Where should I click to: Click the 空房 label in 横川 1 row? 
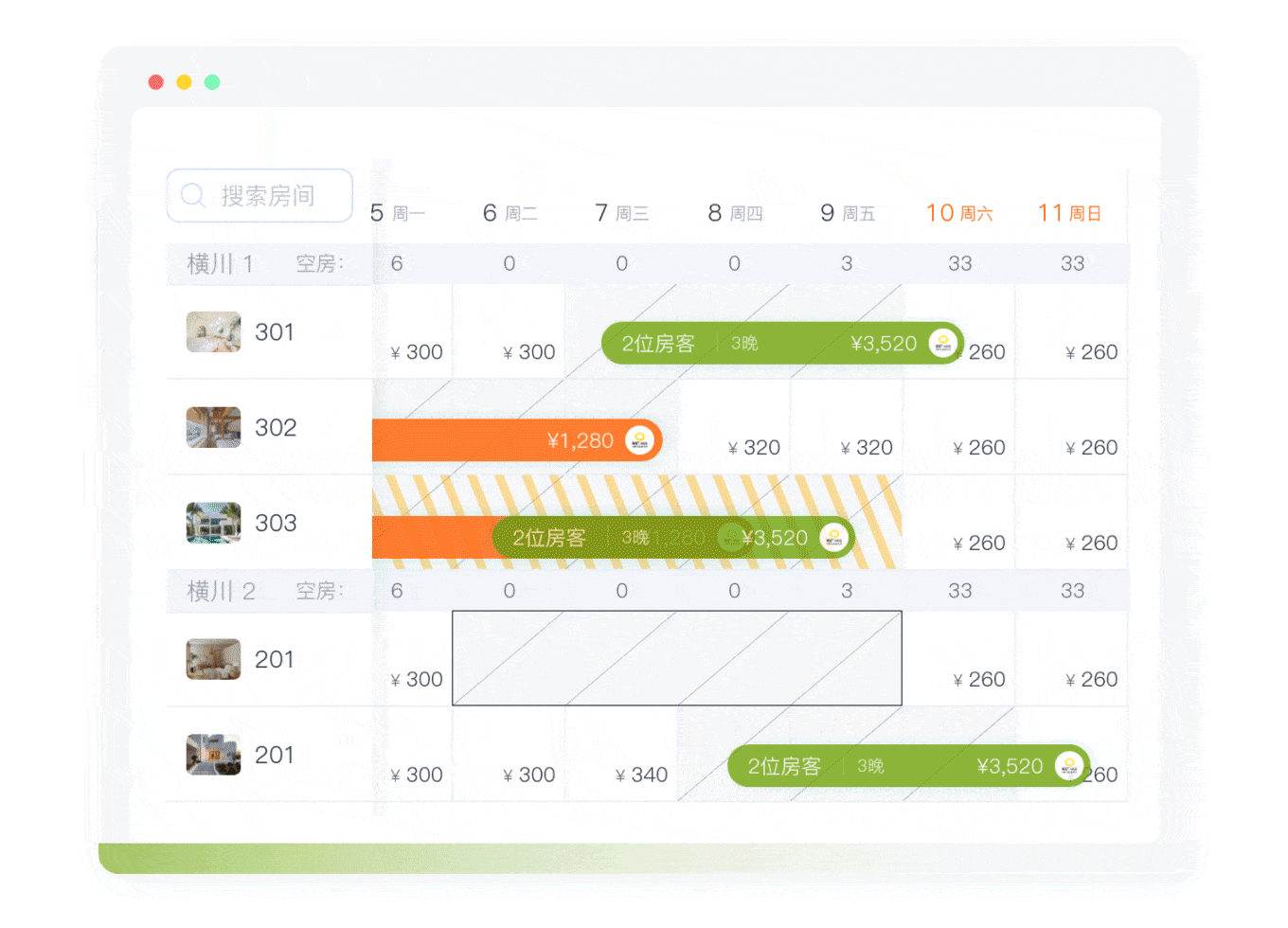(x=319, y=264)
